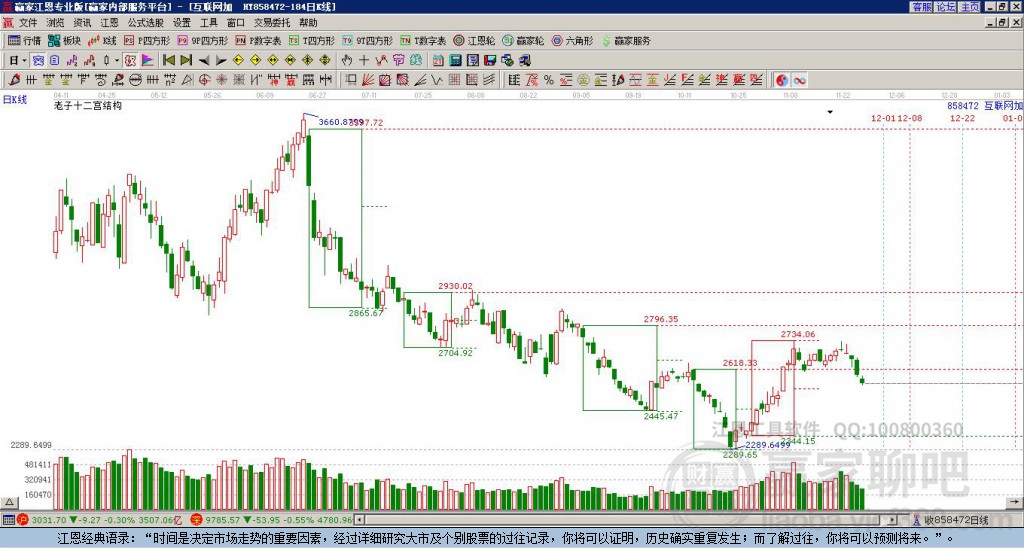This screenshot has width=1024, height=548.
Task: Click the 2930.02 price label
Action: click(x=455, y=286)
